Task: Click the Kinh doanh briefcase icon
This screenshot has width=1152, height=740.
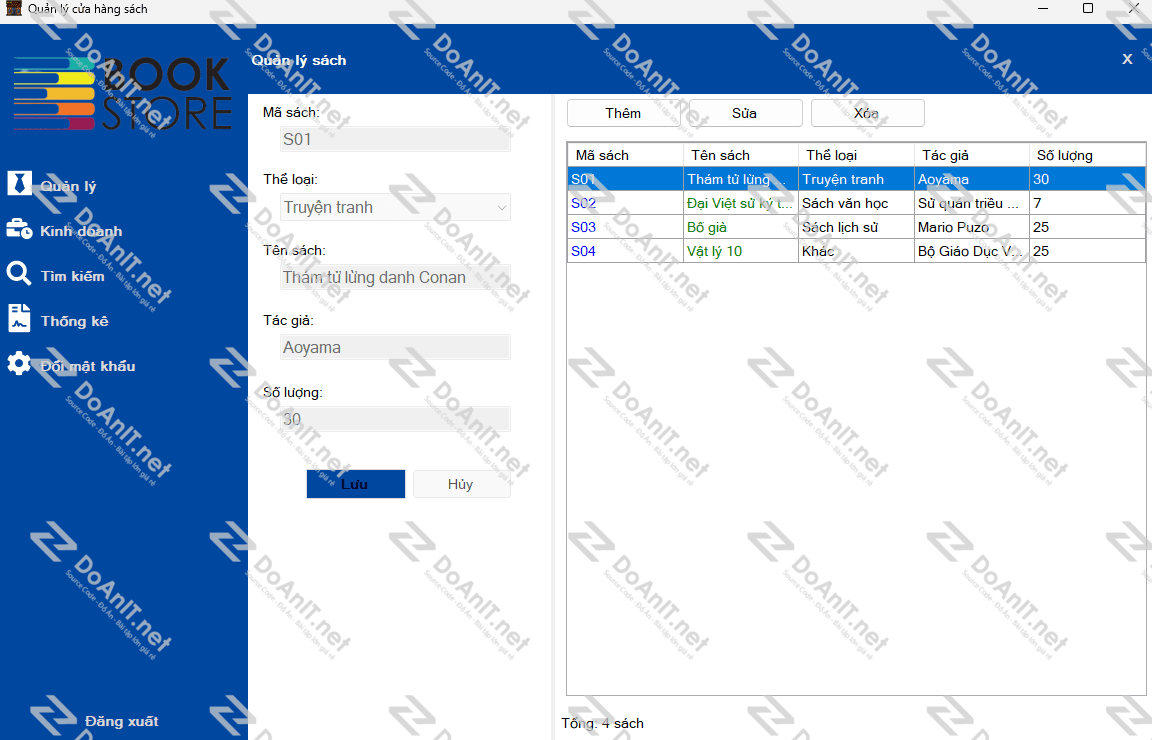Action: point(19,229)
